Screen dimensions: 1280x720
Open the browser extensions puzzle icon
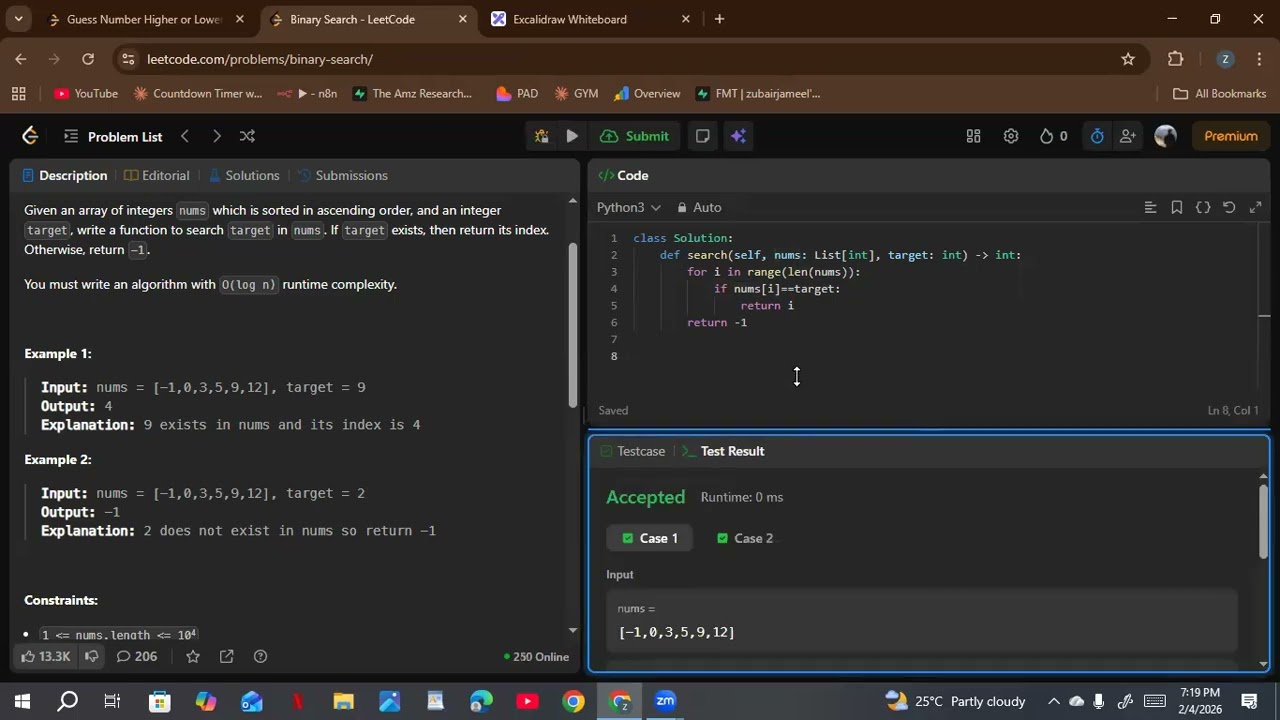[x=1176, y=59]
